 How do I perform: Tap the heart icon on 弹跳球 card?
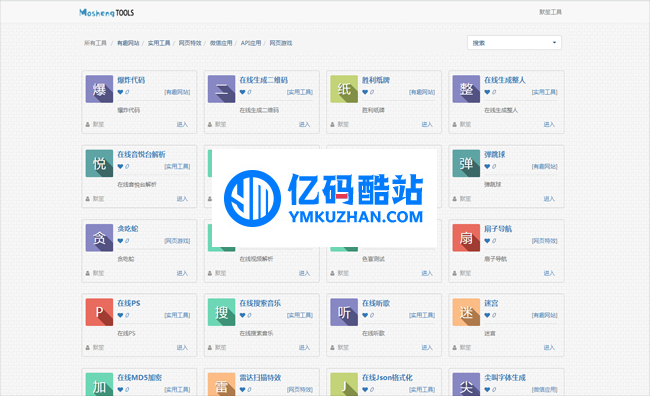point(487,166)
